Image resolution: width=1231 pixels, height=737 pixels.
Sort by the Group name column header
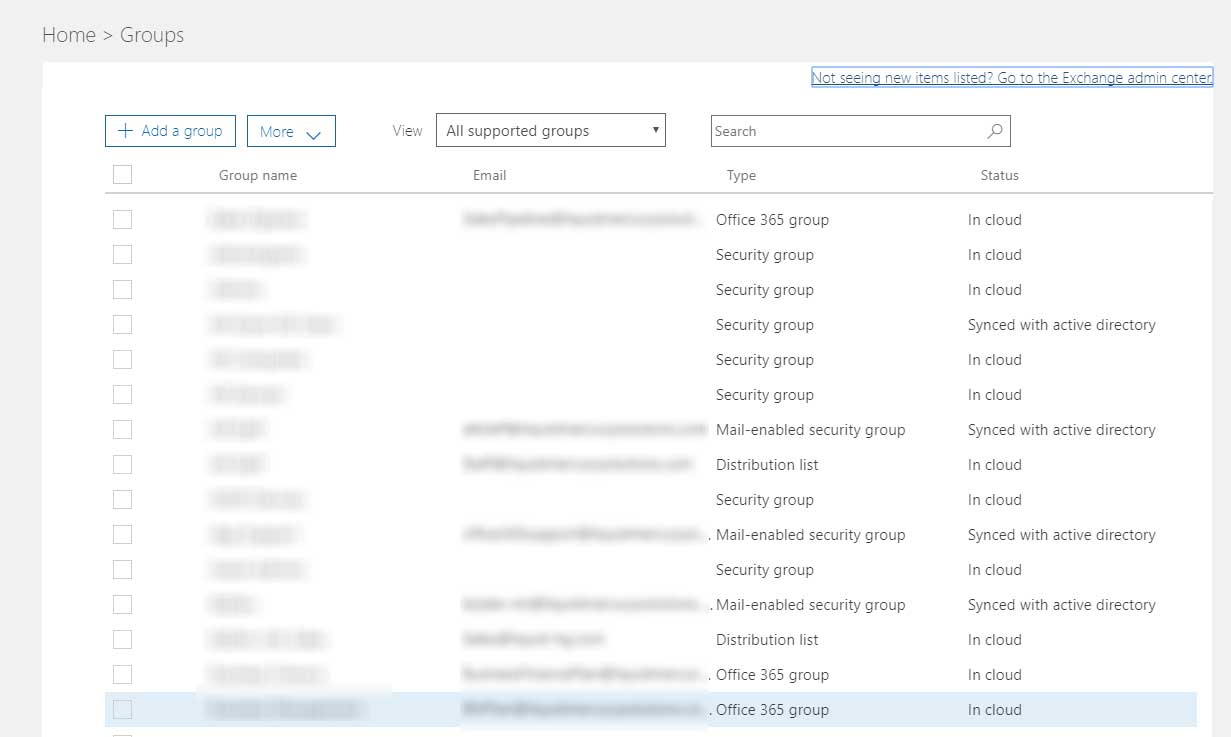point(258,175)
